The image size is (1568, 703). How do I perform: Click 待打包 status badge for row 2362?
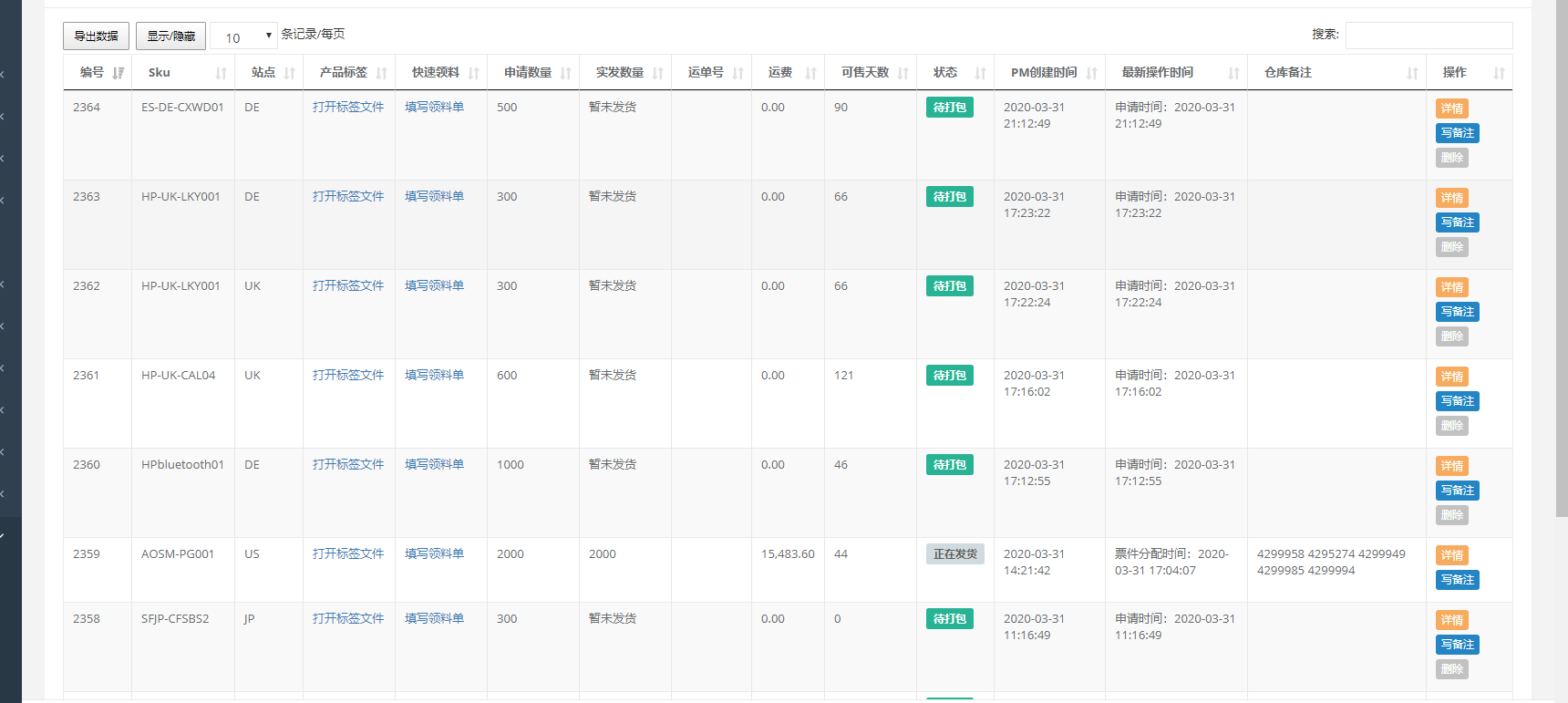coord(949,286)
